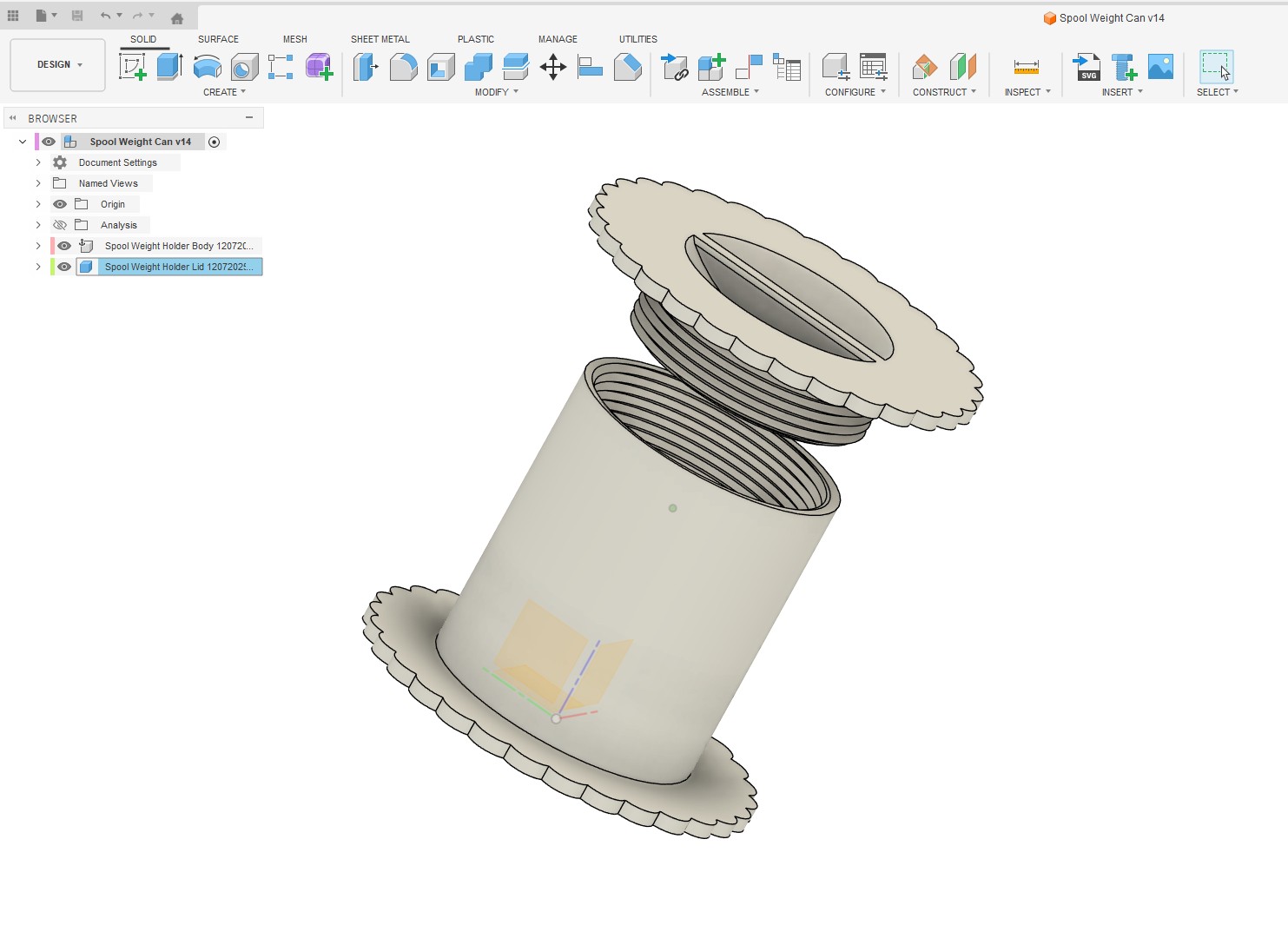This screenshot has height=945, width=1288.
Task: Select the Spool Weight Holder Body component
Action: point(178,246)
